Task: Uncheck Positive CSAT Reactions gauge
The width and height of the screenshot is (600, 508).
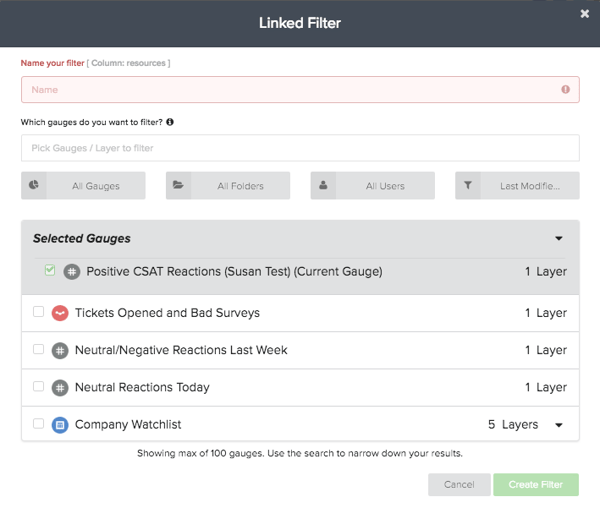Action: pyautogui.click(x=50, y=270)
